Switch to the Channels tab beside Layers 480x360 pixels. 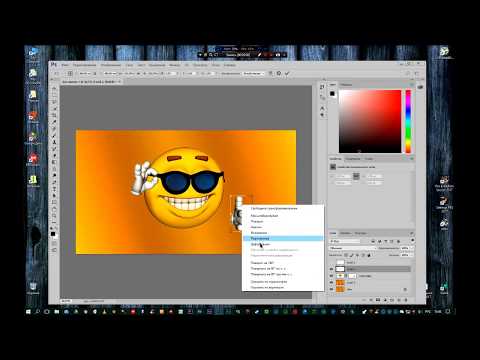345,233
